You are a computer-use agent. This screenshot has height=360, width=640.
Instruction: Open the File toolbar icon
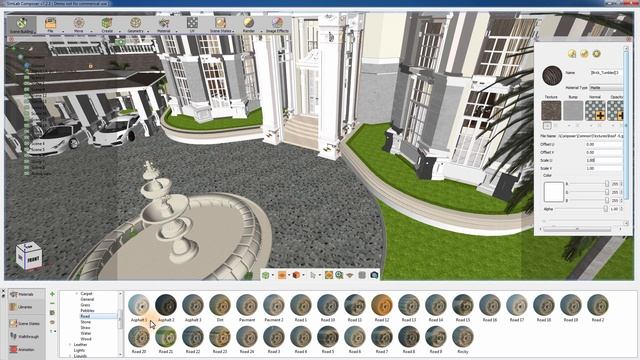coord(51,24)
